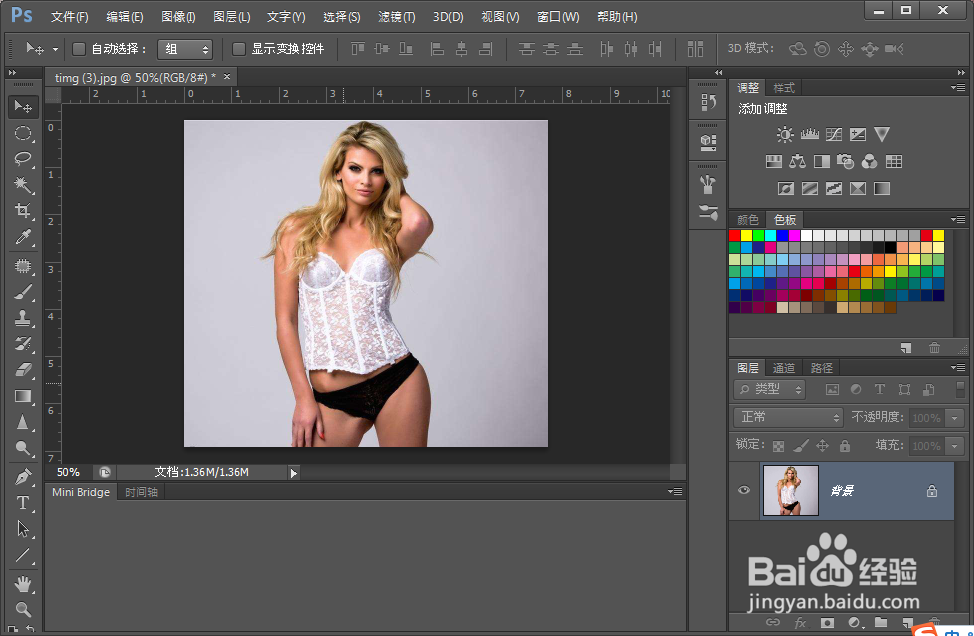Toggle lock image pixels brush icon
Image resolution: width=974 pixels, height=636 pixels.
click(x=801, y=445)
